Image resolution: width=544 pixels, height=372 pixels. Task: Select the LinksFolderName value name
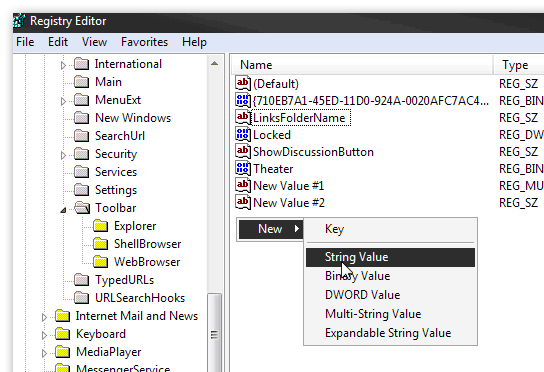(x=299, y=118)
